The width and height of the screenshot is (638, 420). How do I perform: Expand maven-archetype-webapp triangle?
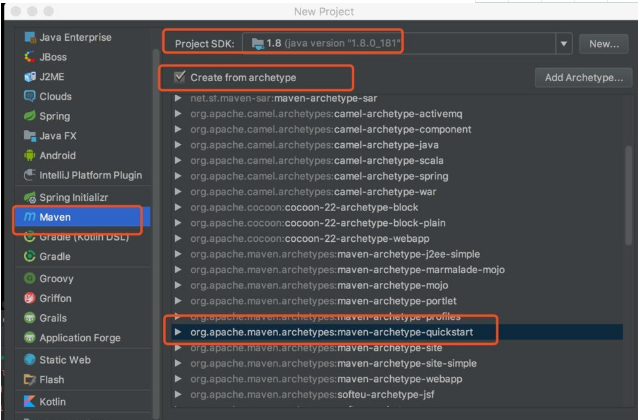[178, 379]
